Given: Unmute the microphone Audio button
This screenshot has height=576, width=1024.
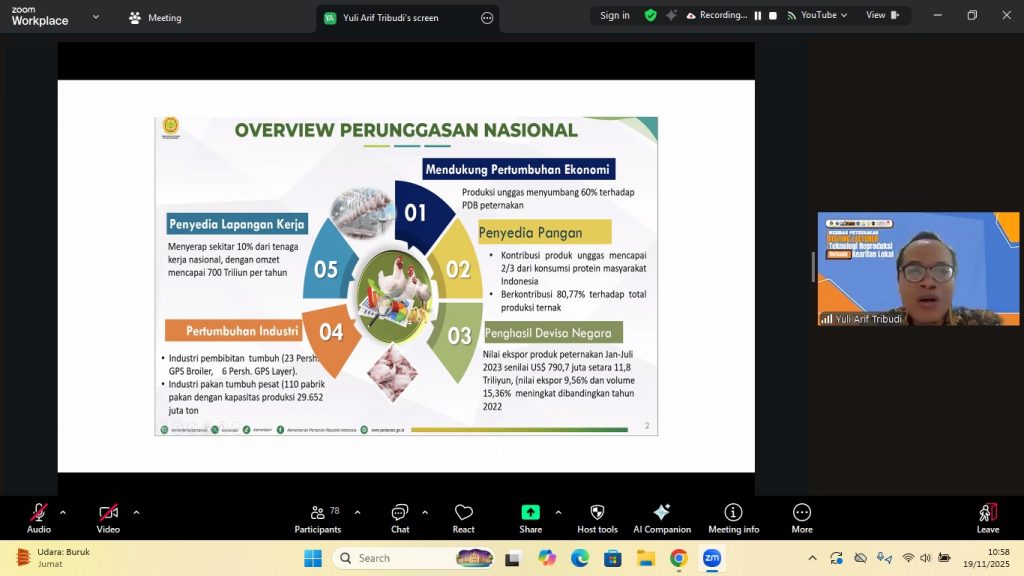Looking at the screenshot, I should click(39, 517).
